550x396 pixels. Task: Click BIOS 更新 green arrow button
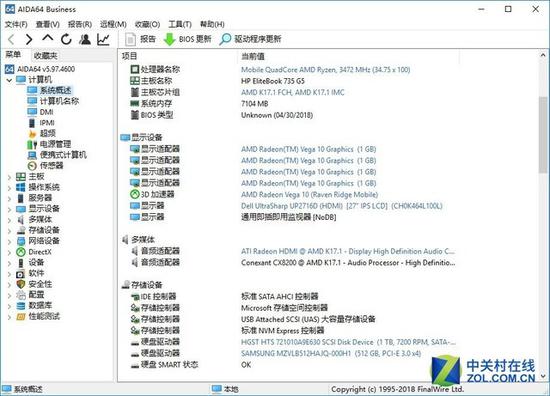pyautogui.click(x=187, y=39)
